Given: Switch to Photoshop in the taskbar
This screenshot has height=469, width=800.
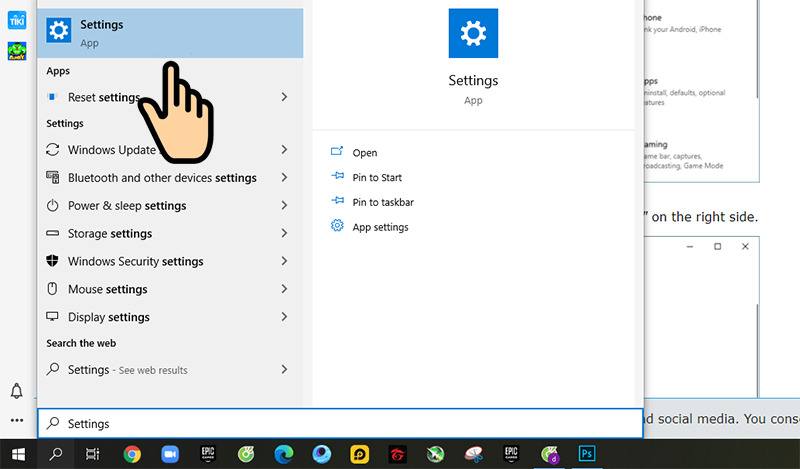Looking at the screenshot, I should coord(587,454).
